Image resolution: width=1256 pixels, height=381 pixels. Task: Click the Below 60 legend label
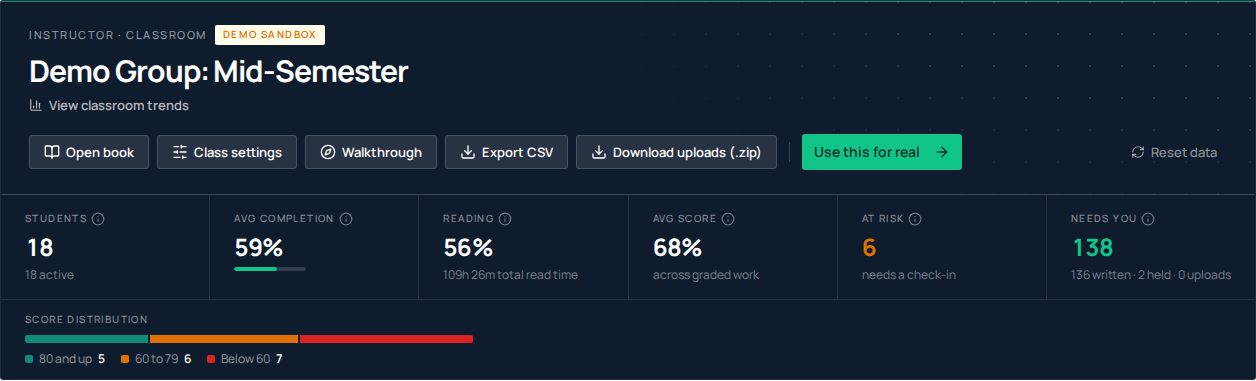point(245,358)
